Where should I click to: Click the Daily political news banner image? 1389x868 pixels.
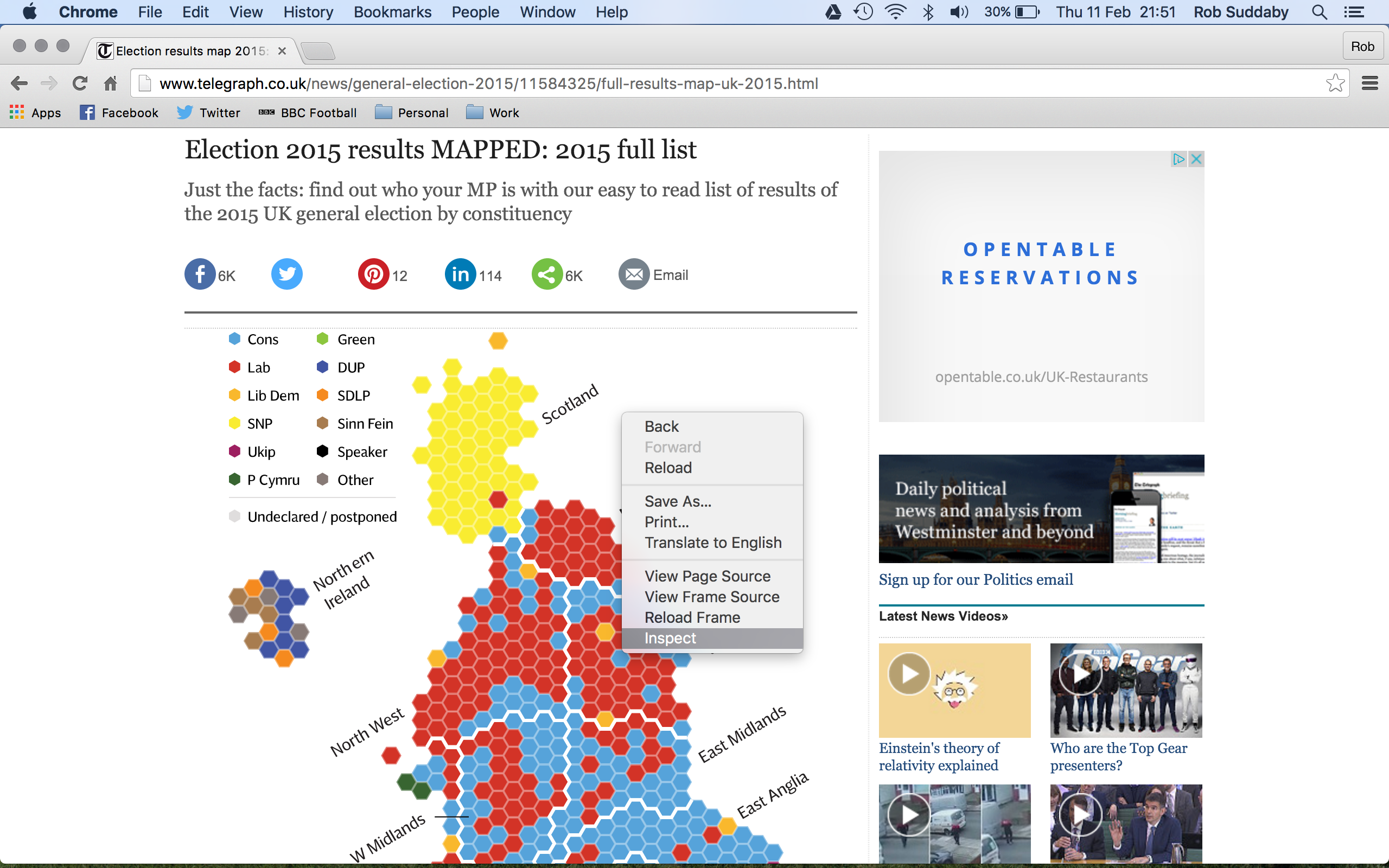click(x=1041, y=509)
